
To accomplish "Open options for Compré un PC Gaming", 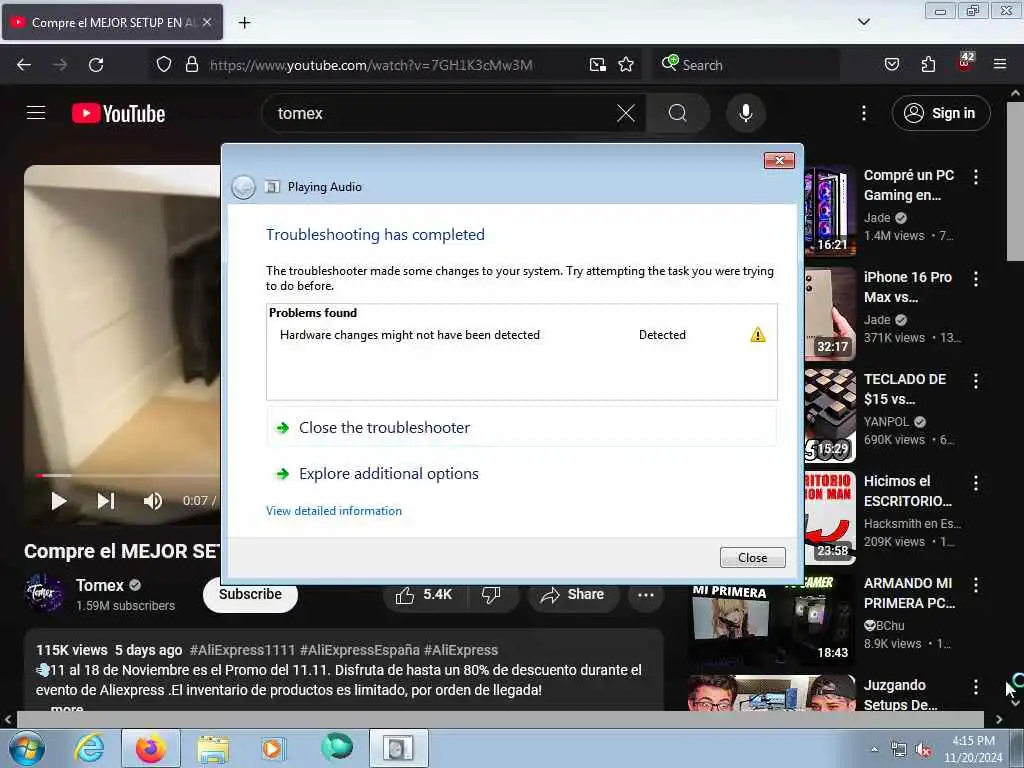I will pyautogui.click(x=976, y=176).
